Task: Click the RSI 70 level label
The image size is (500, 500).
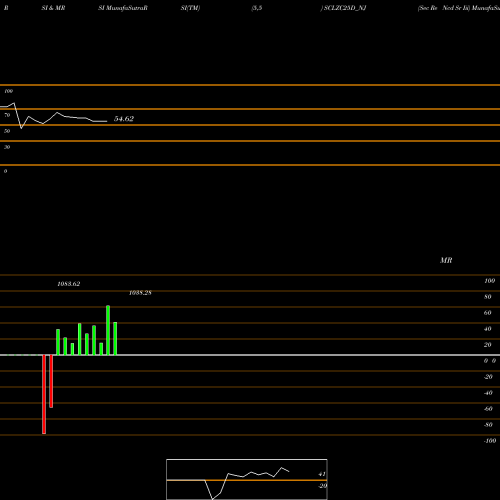Action: [x=7, y=115]
